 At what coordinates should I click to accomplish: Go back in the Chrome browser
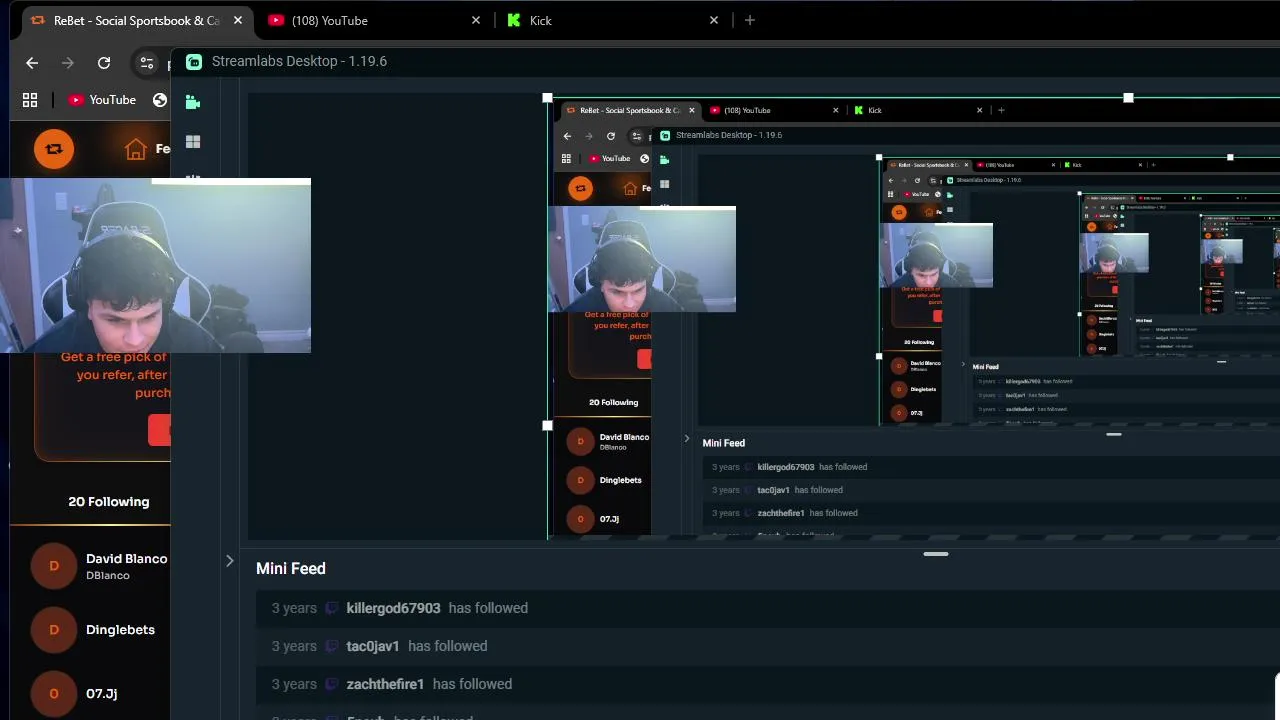(32, 63)
